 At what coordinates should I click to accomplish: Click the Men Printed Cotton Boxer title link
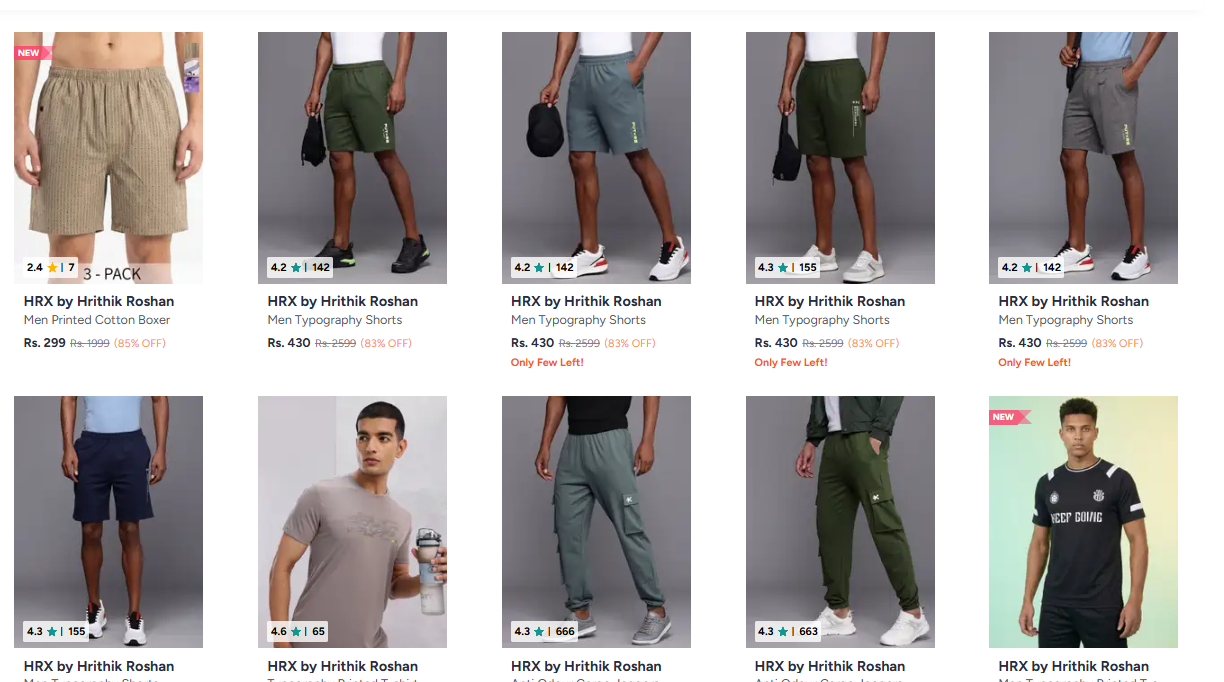pos(97,320)
